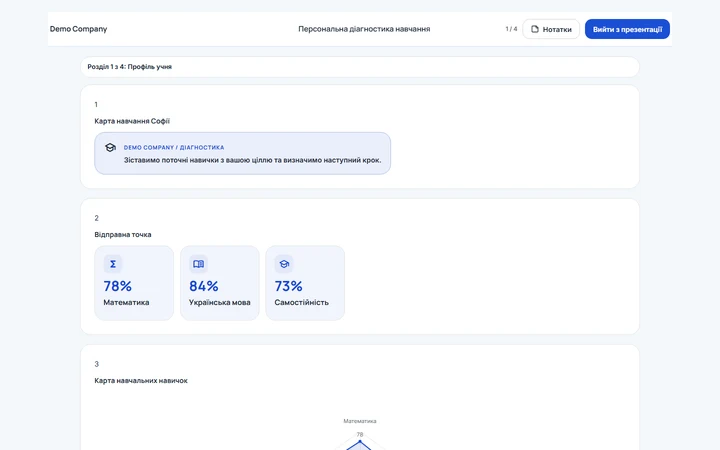This screenshot has height=450, width=720.
Task: Click the note page icon in Нотатки
Action: point(535,29)
